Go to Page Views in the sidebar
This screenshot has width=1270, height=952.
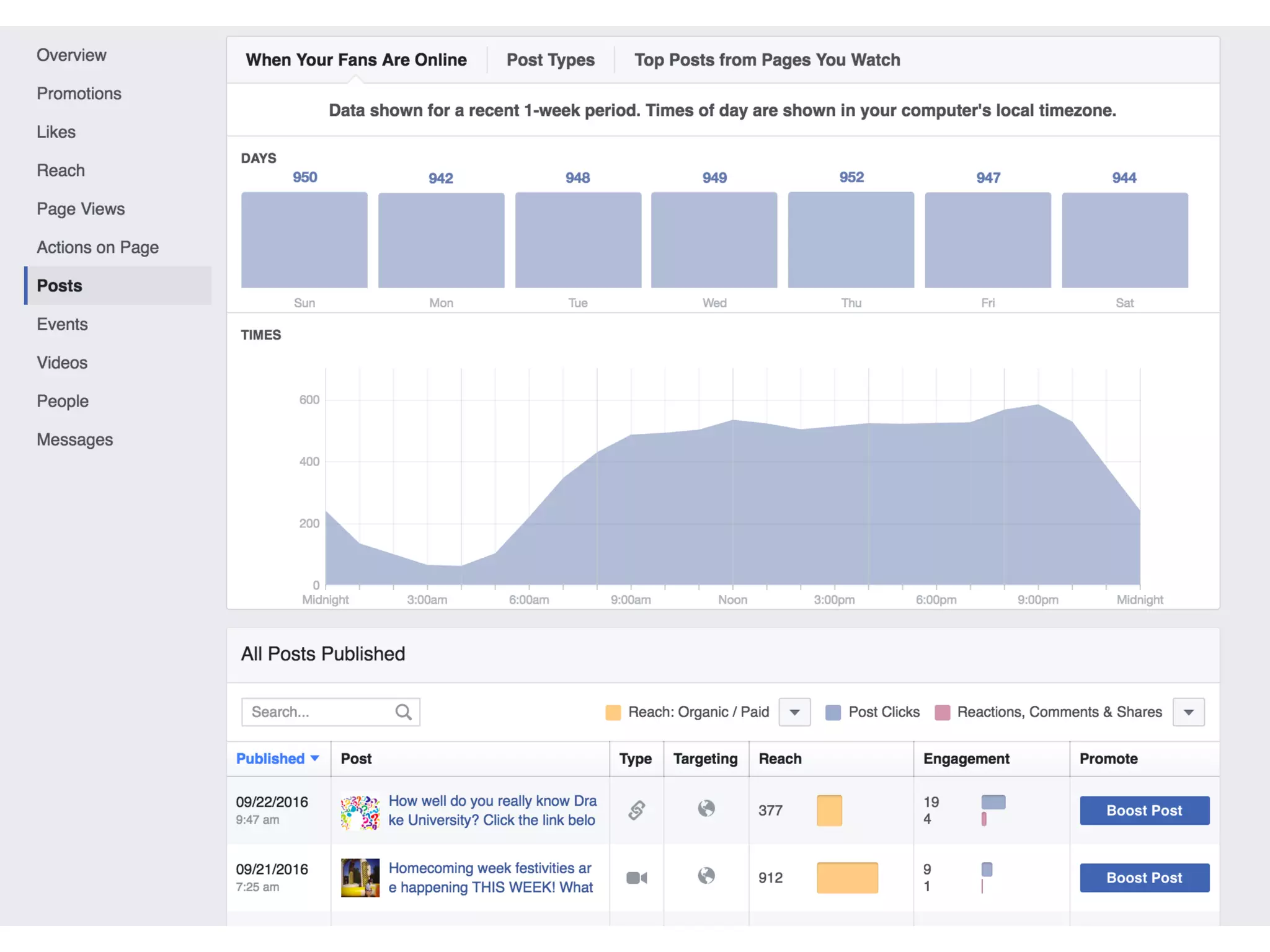point(81,209)
